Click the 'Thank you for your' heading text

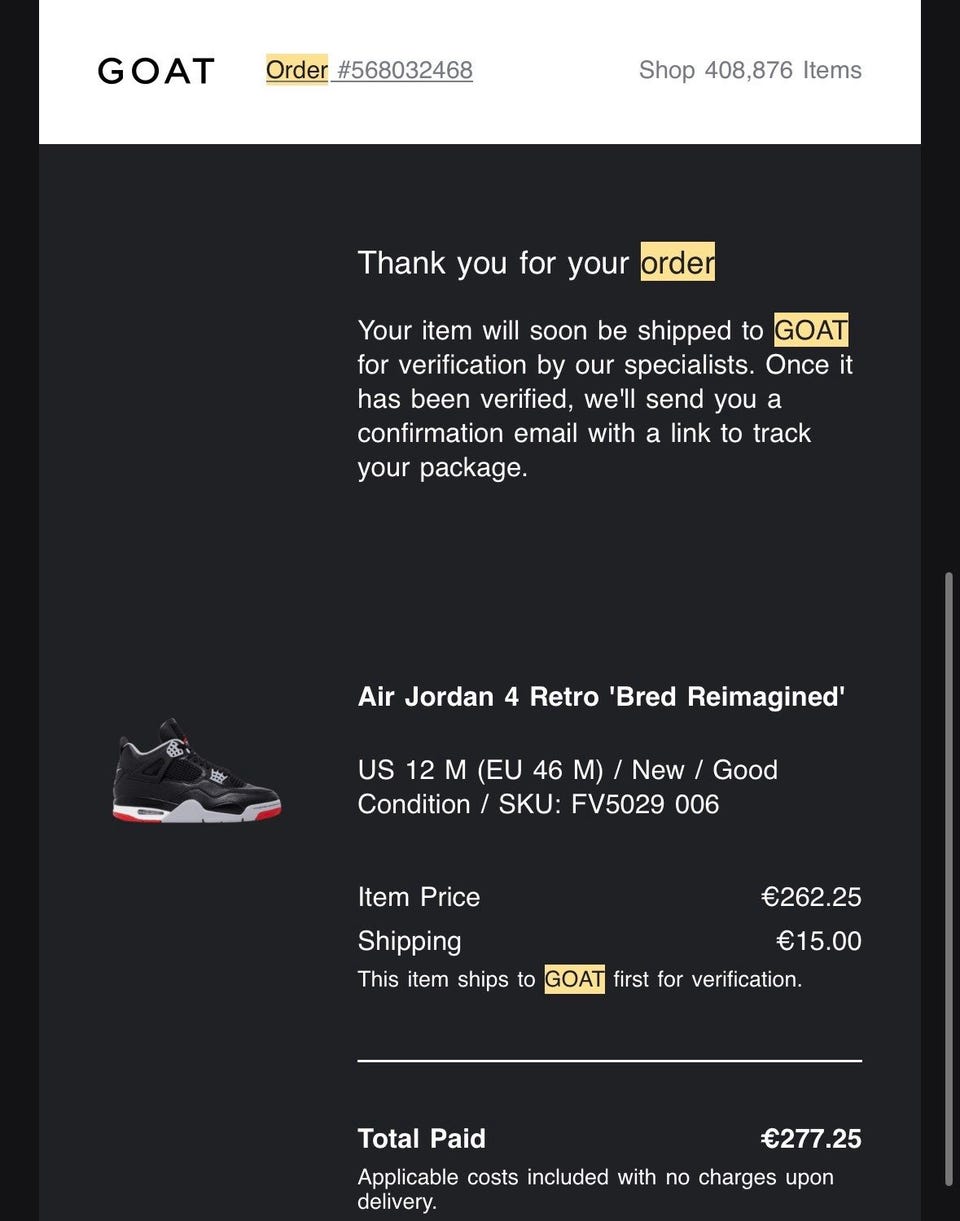pos(493,263)
